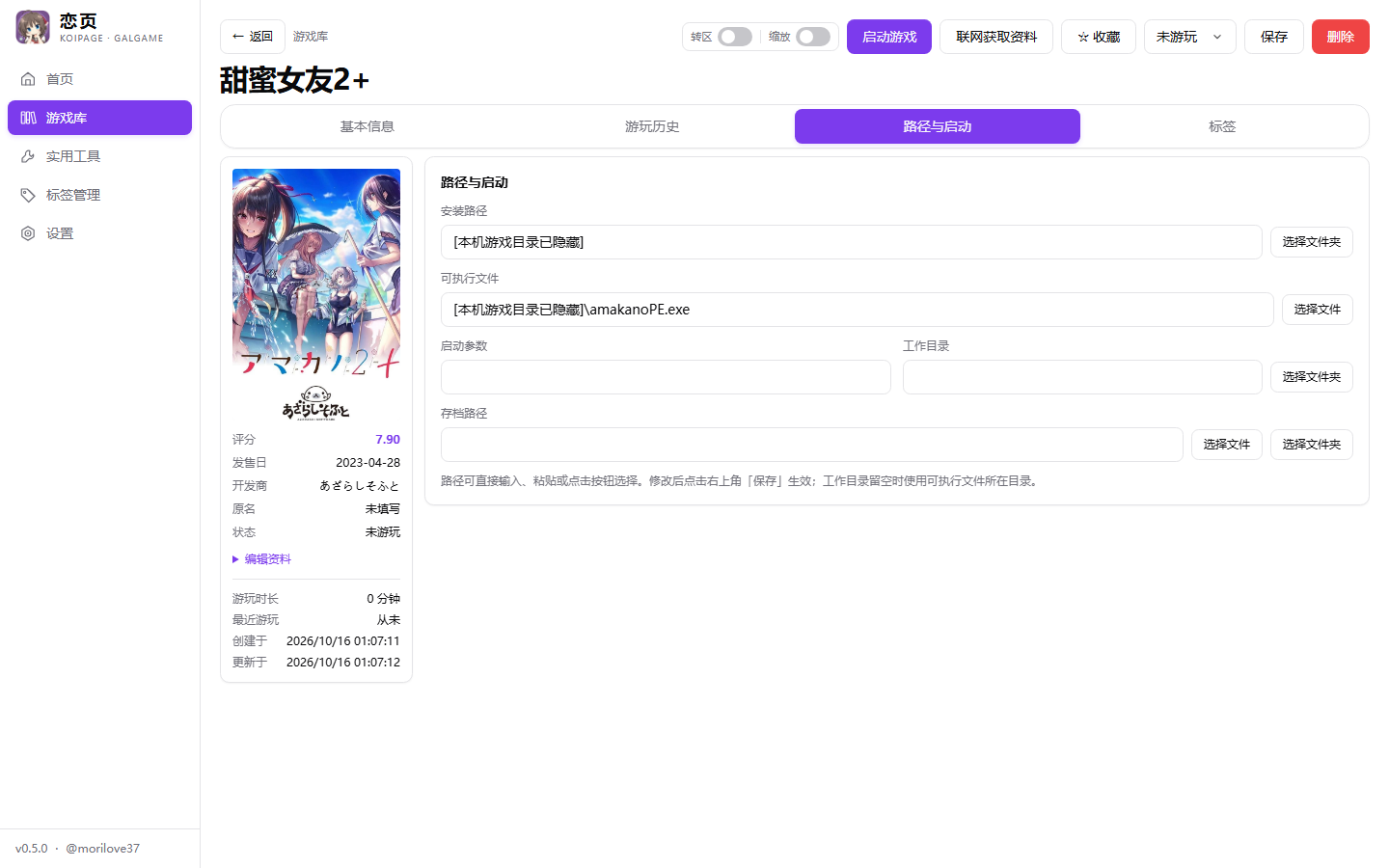Open 设置 in the sidebar

click(99, 233)
